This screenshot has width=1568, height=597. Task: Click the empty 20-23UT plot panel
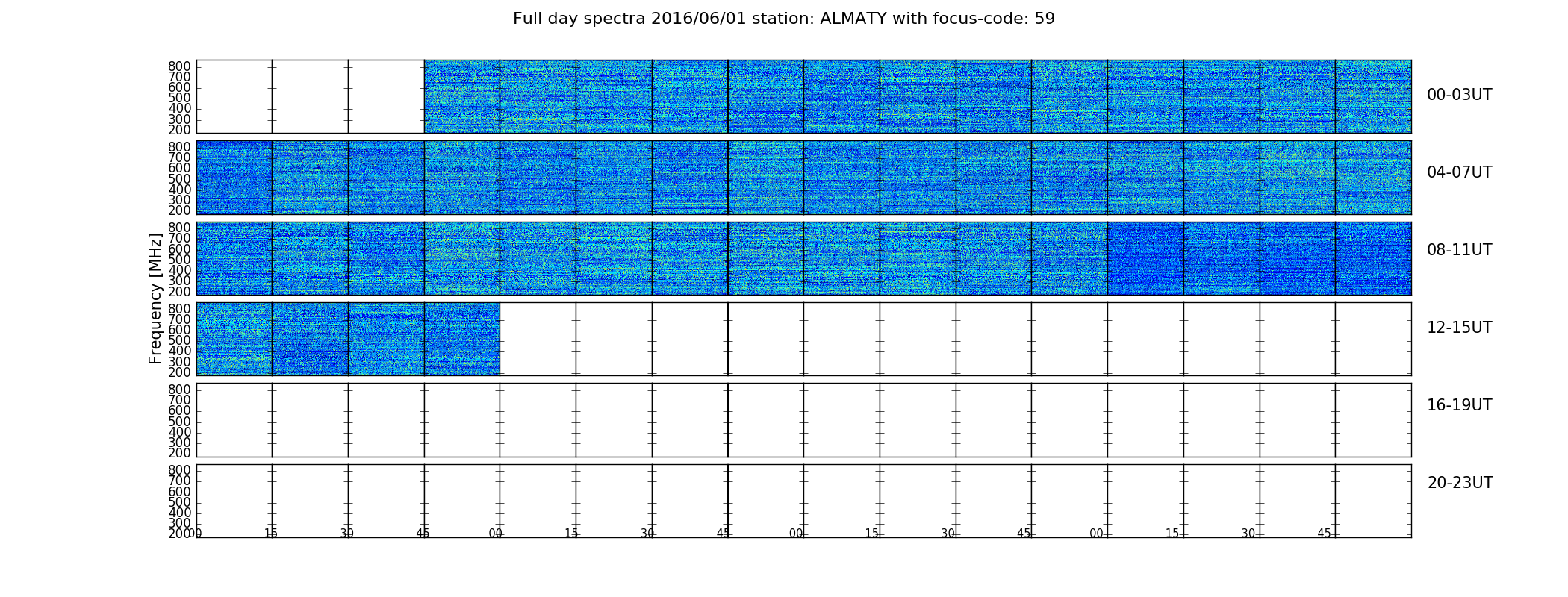point(803,501)
